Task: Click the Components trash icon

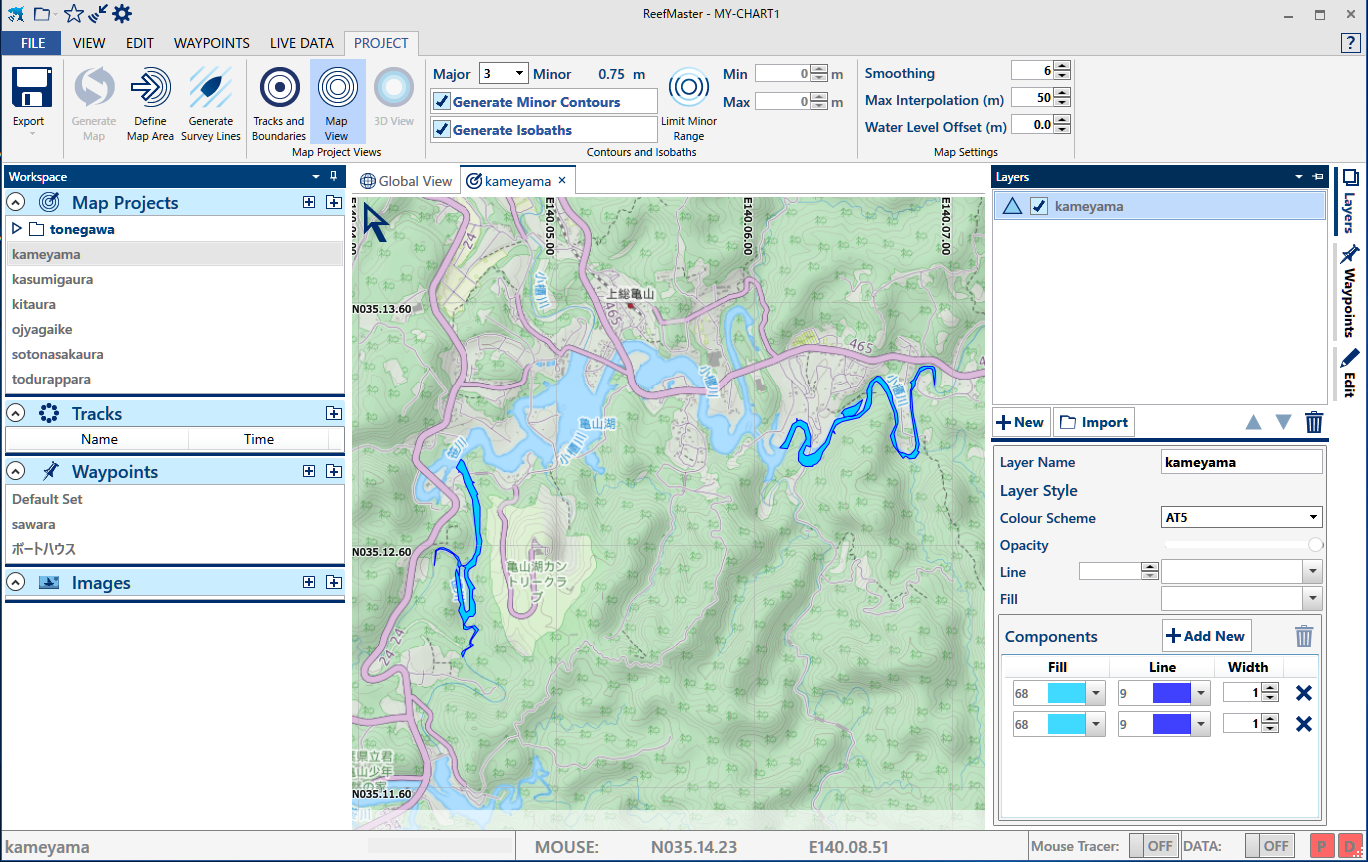Action: click(x=1303, y=636)
